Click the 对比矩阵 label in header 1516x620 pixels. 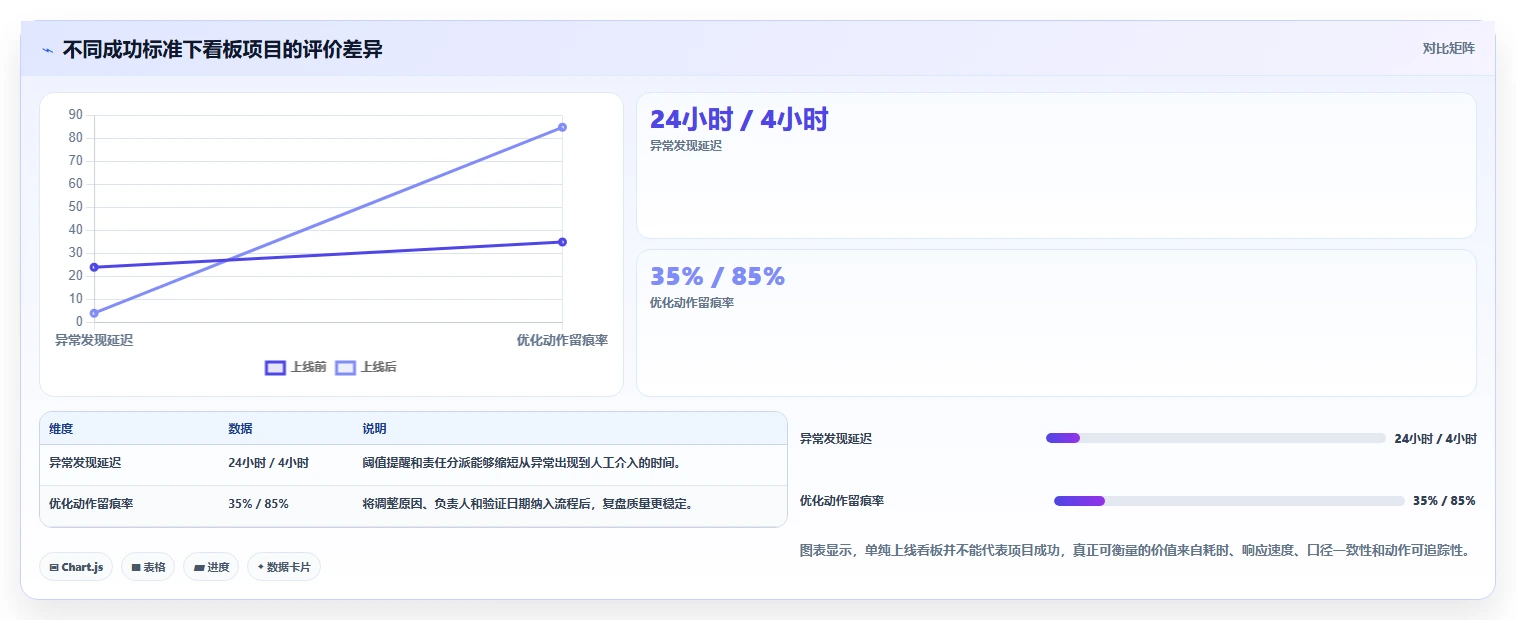coord(1448,48)
